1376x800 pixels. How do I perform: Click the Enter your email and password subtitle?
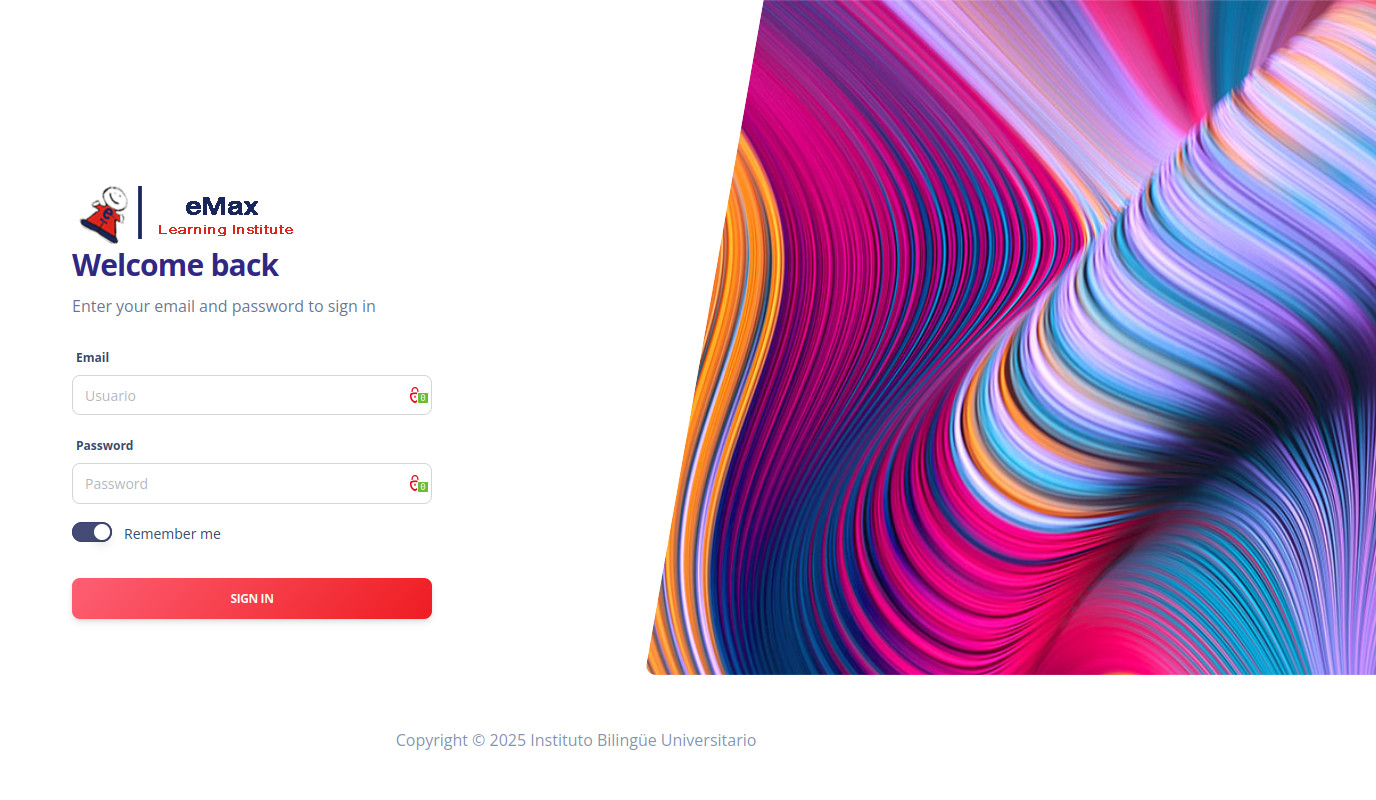click(x=224, y=306)
